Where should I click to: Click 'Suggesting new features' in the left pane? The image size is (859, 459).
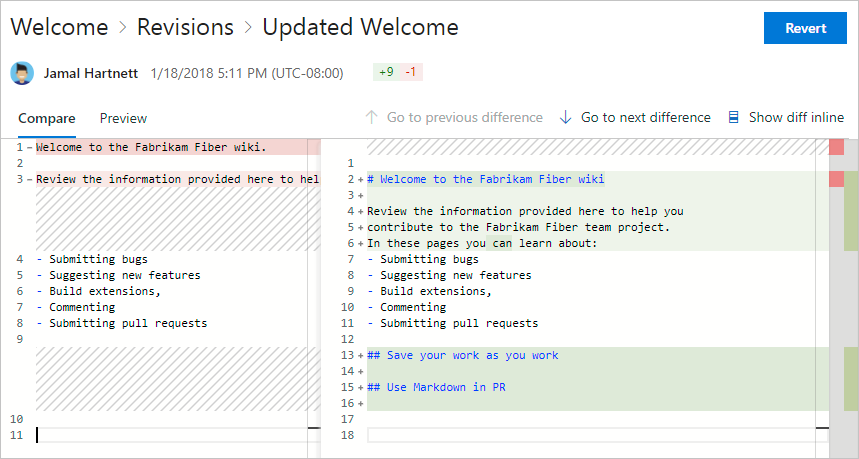tap(125, 275)
